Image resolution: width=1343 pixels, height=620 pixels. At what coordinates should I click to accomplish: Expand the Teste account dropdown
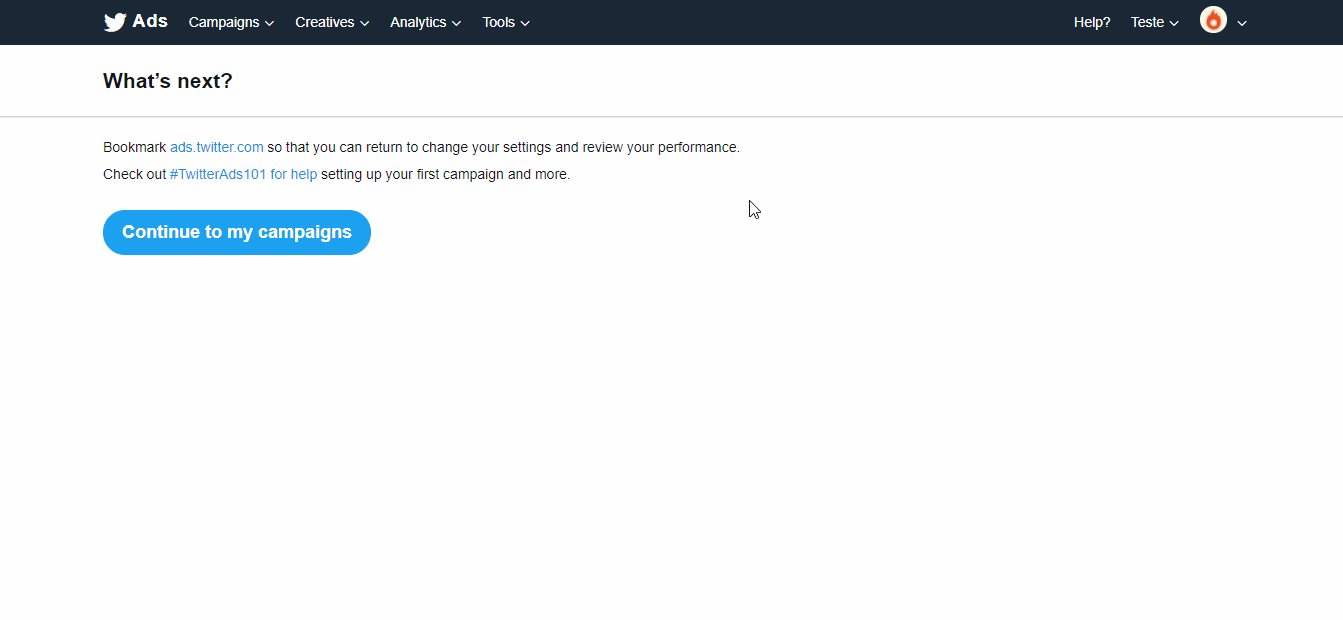click(x=1155, y=22)
